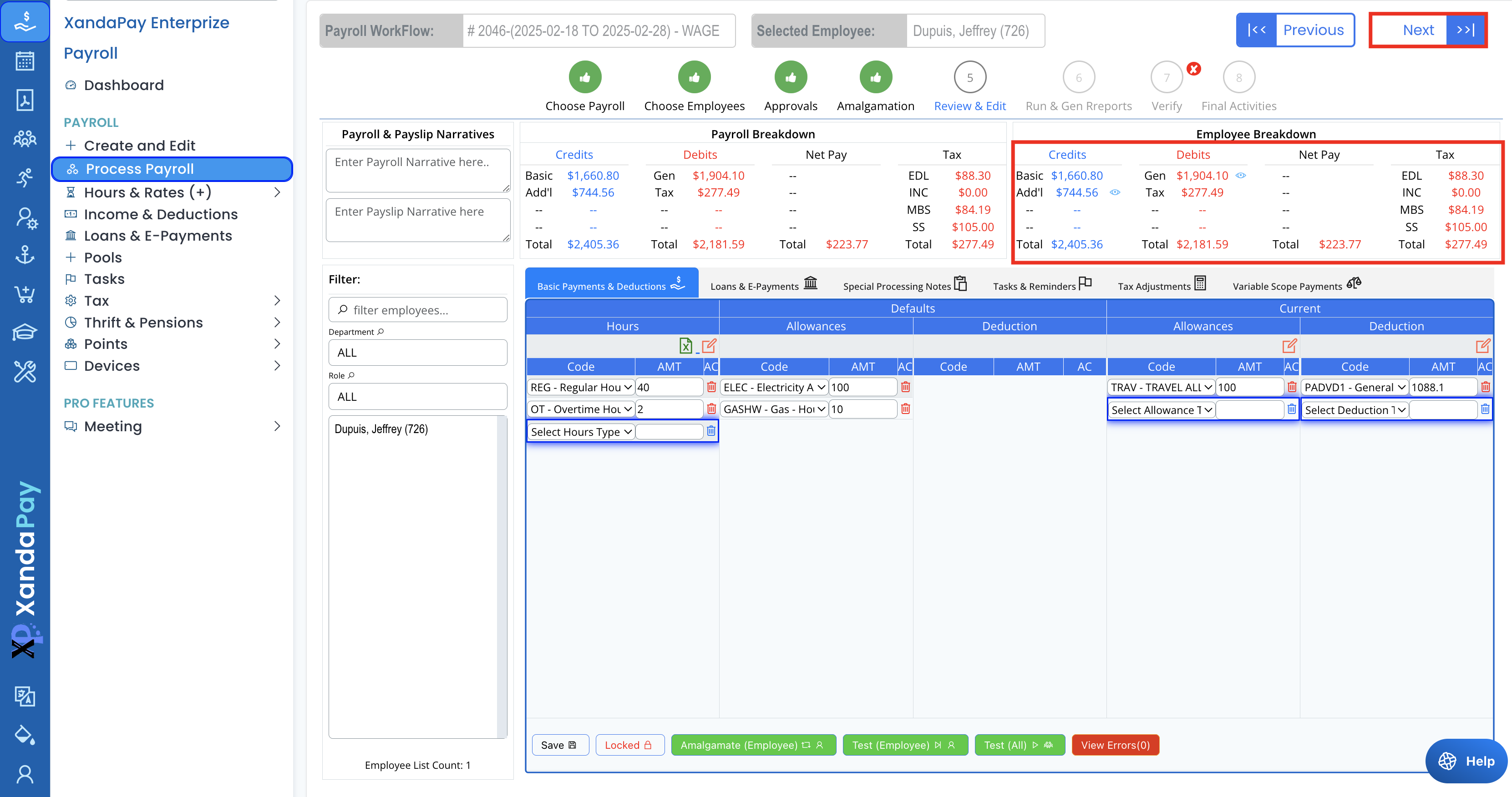Click the anchor icon in left sidebar
This screenshot has height=797, width=1512.
[x=25, y=255]
